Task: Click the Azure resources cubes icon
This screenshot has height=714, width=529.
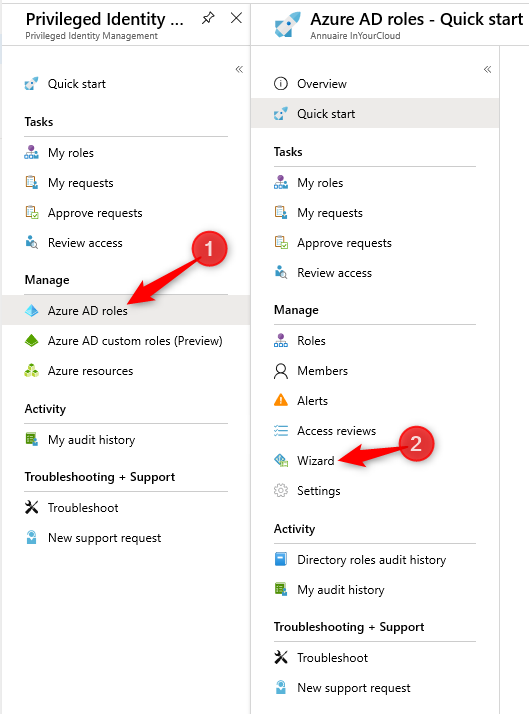Action: (x=31, y=371)
